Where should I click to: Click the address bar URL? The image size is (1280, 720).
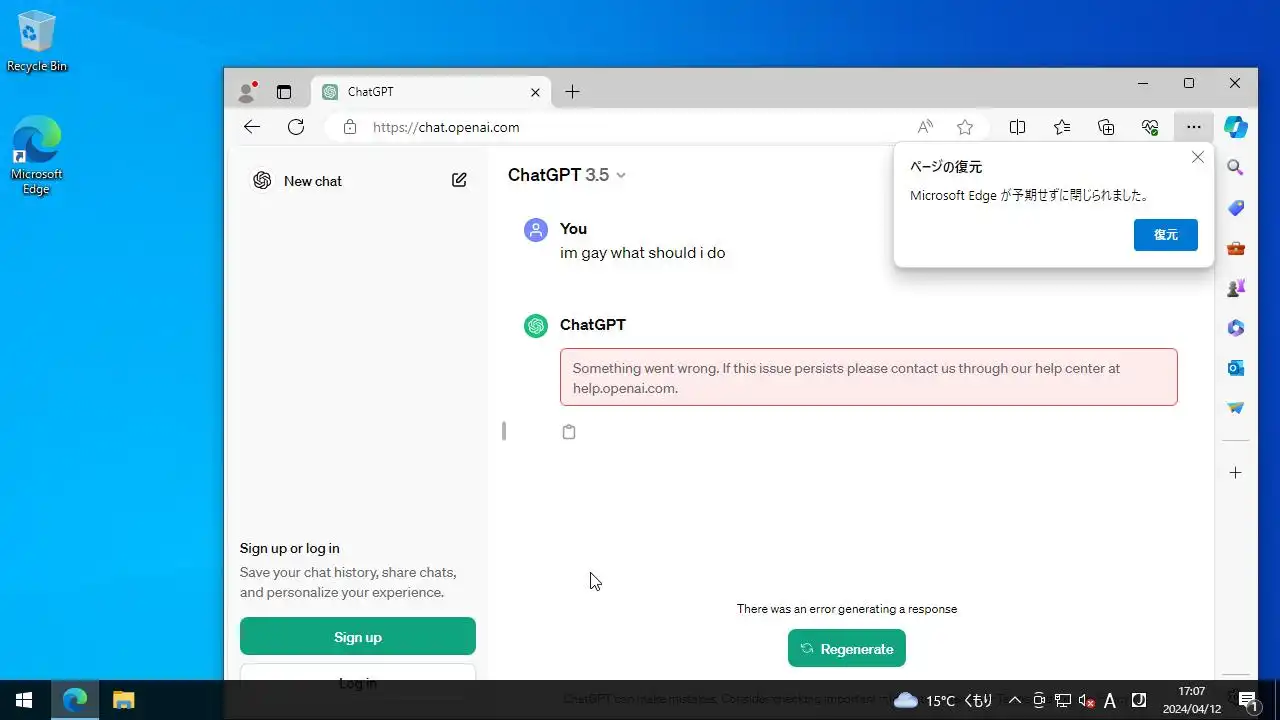coord(446,127)
